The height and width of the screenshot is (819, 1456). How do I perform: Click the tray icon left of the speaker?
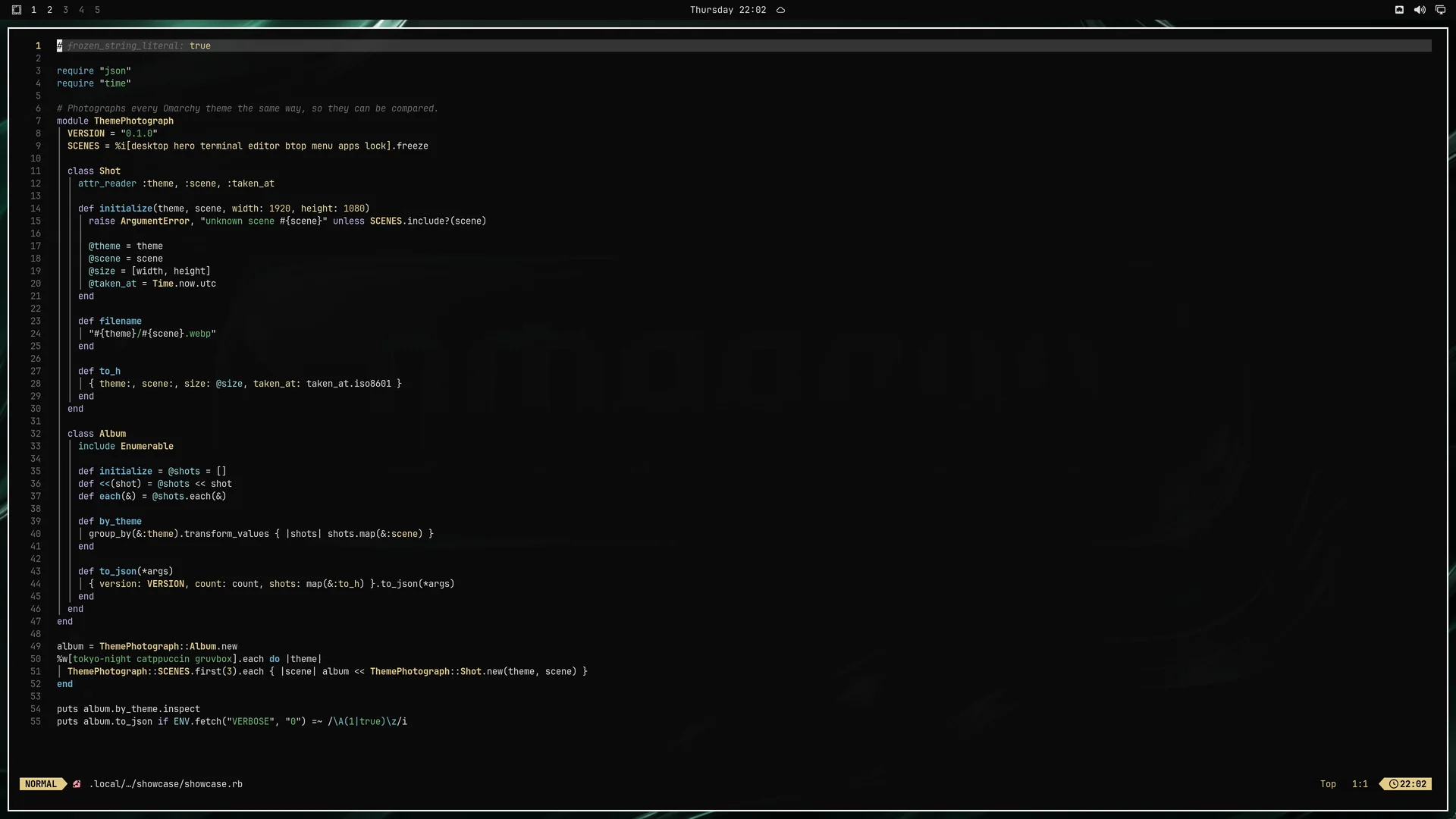pos(1399,10)
